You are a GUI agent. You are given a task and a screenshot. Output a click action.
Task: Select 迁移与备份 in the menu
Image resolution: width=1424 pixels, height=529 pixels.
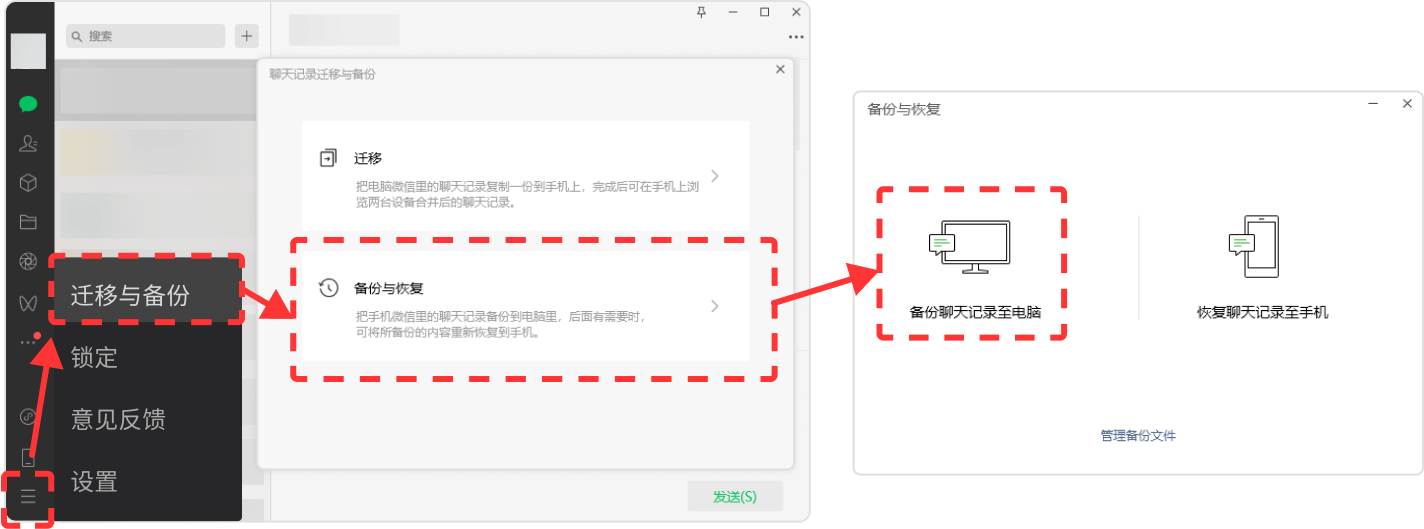point(146,294)
